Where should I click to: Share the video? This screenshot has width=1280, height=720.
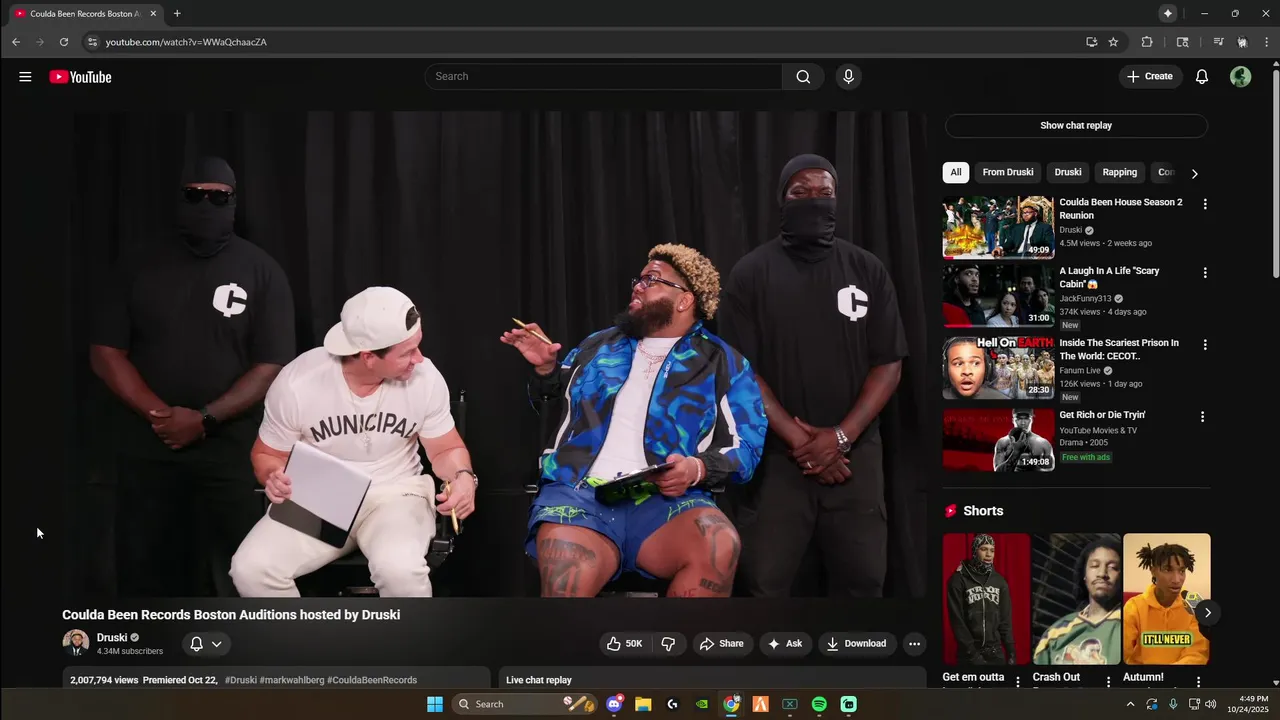click(x=721, y=644)
